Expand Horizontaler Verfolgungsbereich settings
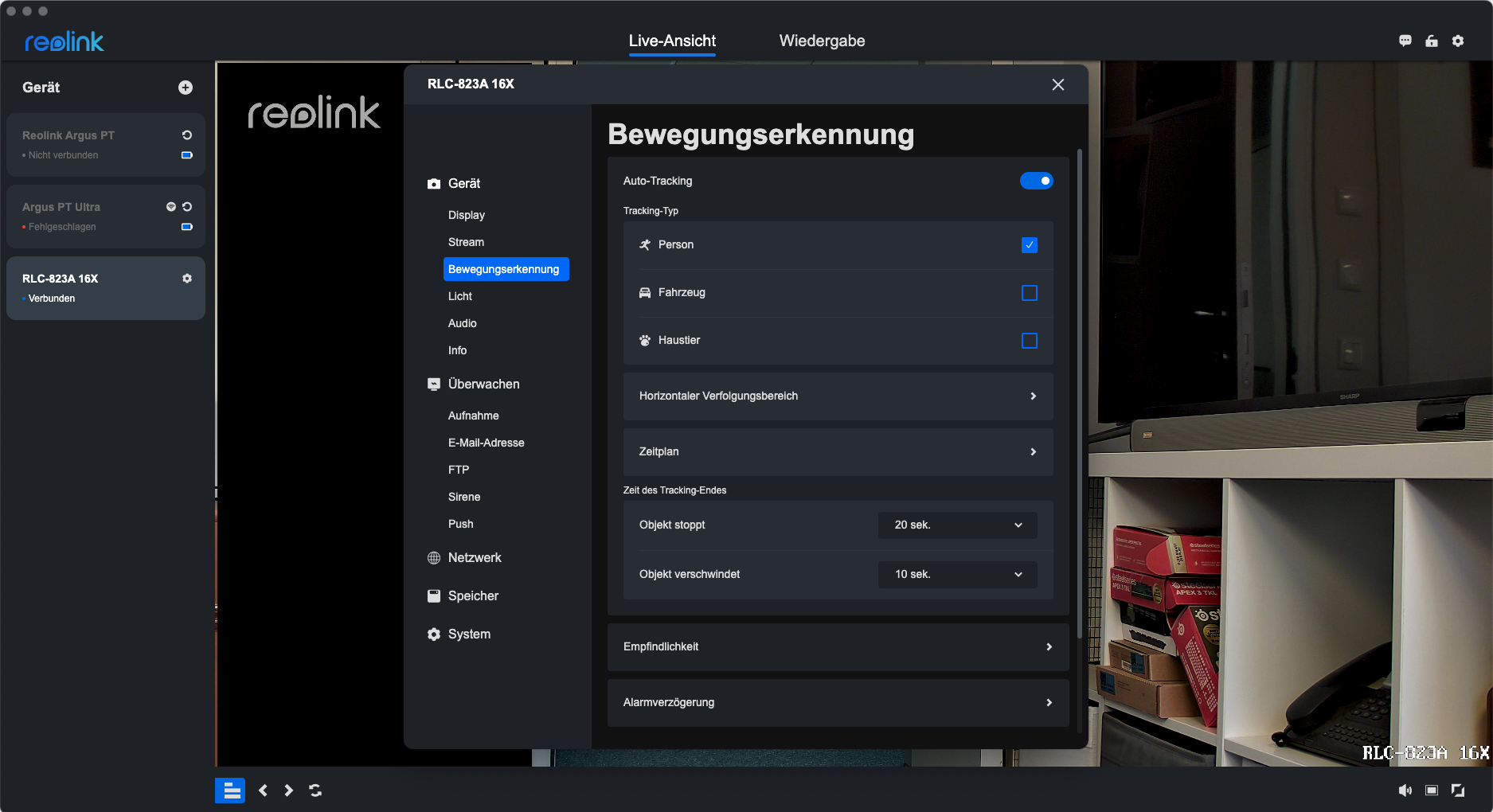The height and width of the screenshot is (812, 1493). point(838,396)
